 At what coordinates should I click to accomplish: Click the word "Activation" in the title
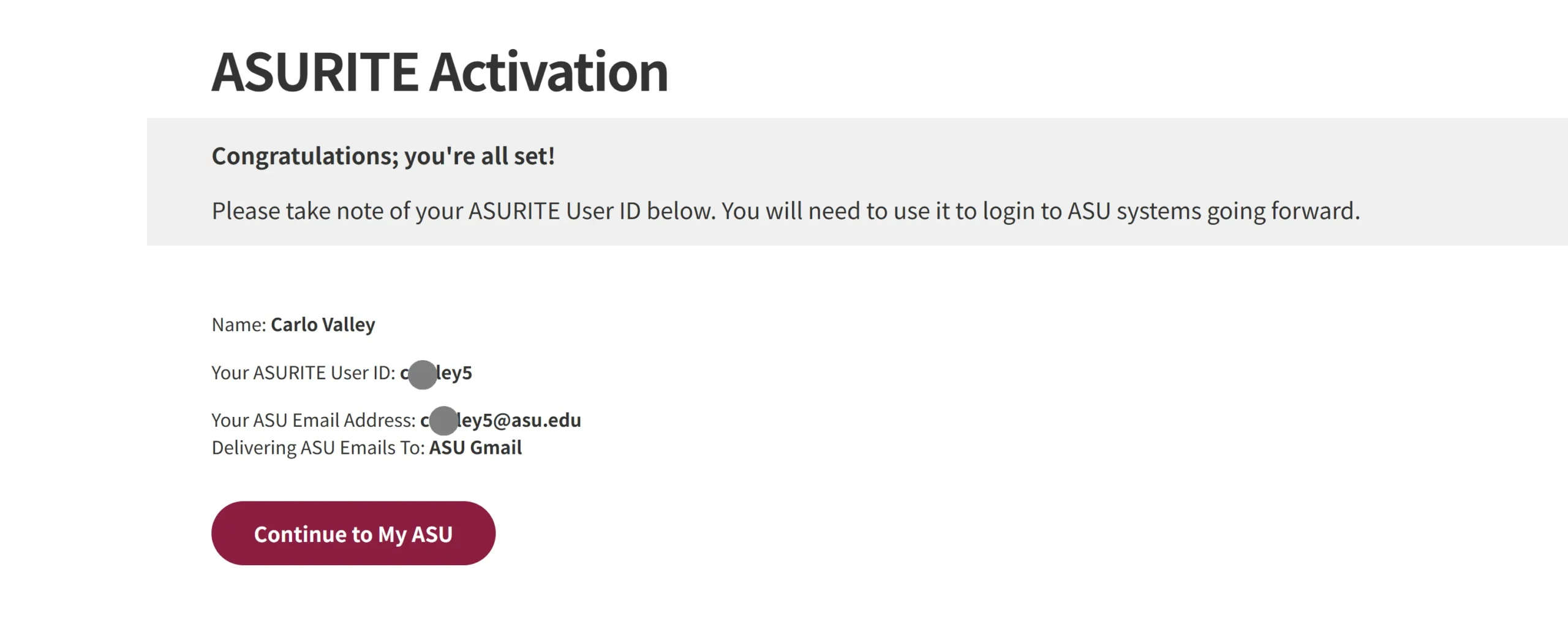(x=549, y=72)
